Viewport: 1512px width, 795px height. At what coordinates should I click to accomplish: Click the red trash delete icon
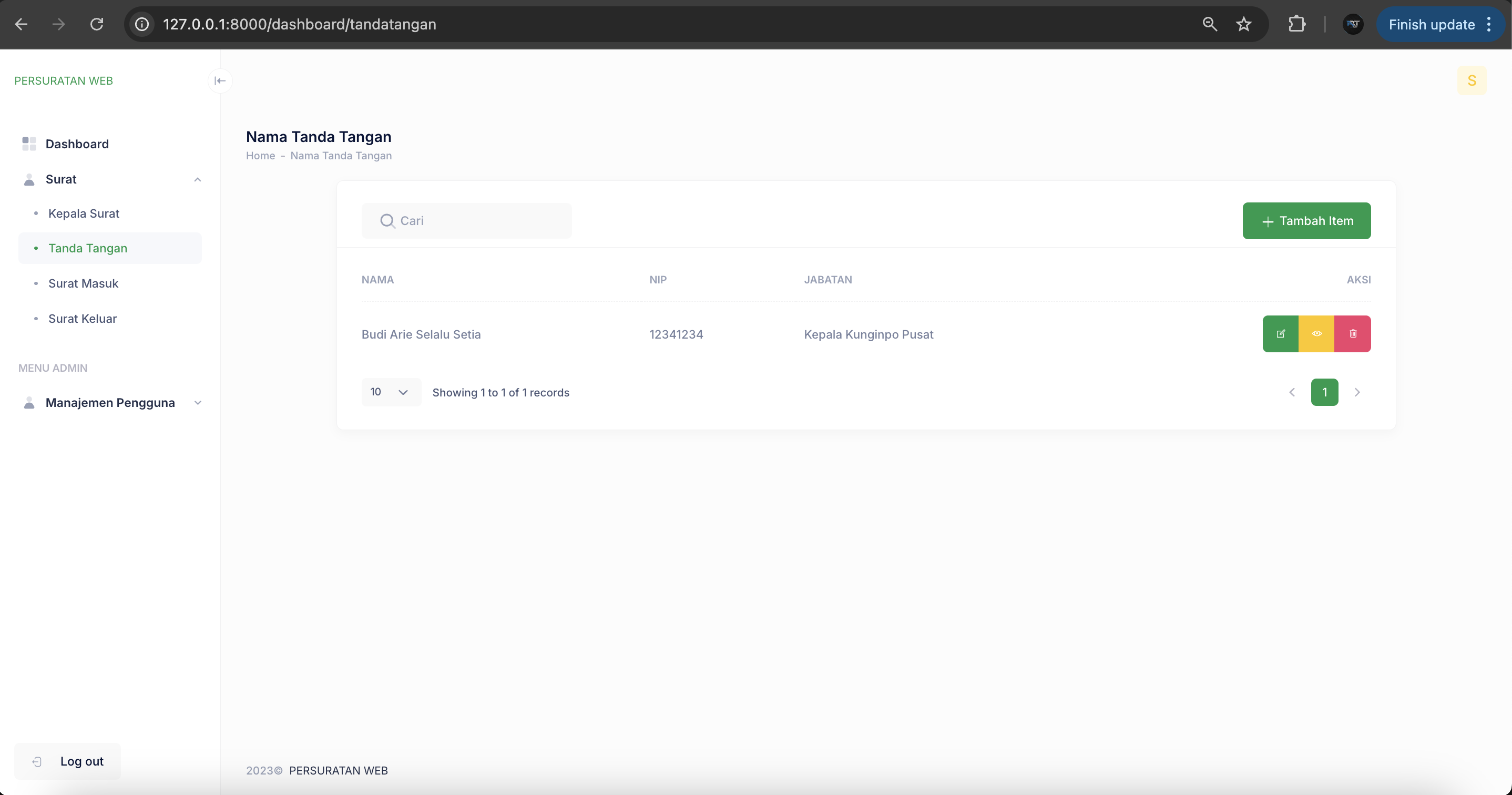[1353, 333]
